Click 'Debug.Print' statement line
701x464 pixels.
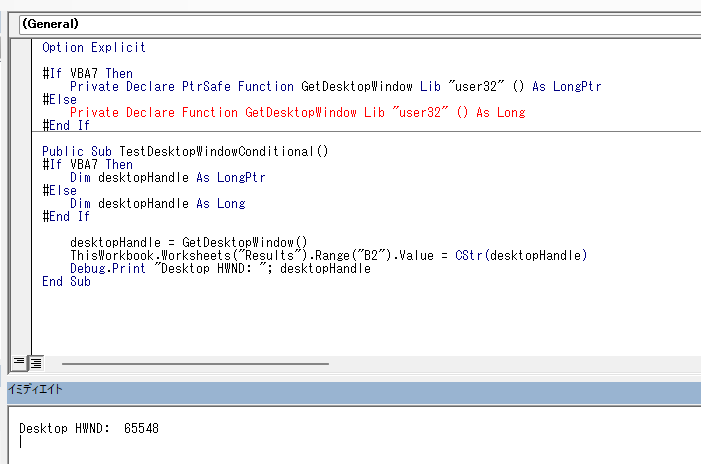(x=220, y=268)
